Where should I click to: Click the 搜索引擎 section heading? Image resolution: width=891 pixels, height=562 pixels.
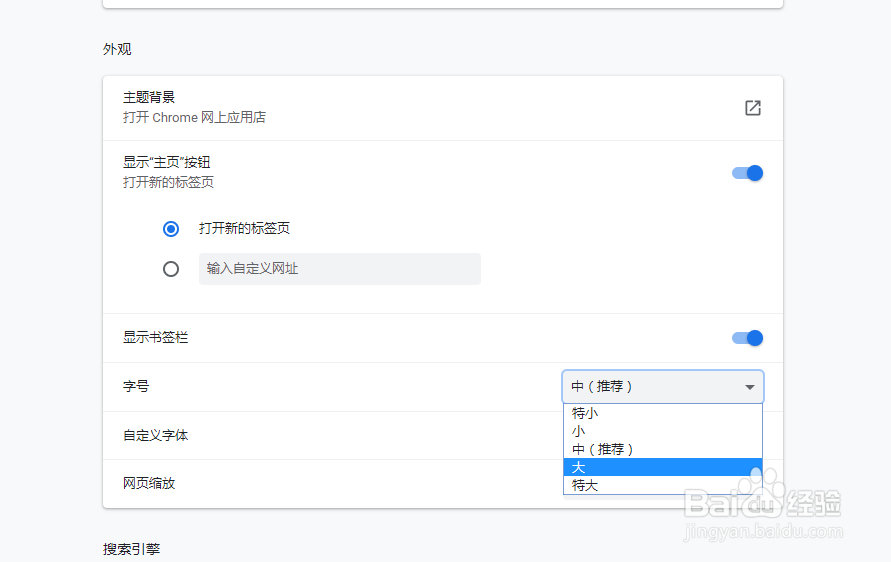coord(131,549)
